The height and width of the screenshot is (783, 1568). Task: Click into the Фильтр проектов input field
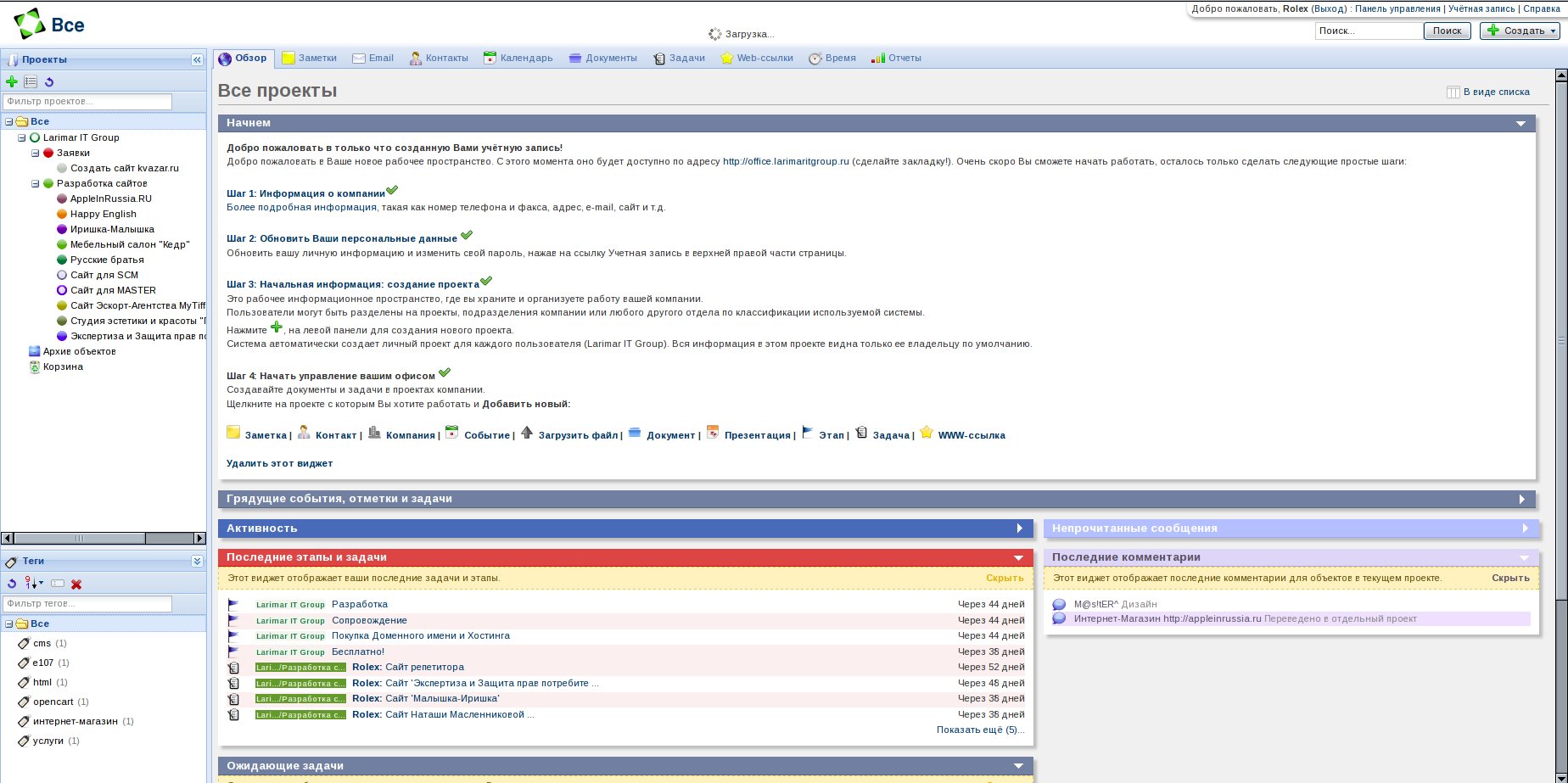click(87, 102)
